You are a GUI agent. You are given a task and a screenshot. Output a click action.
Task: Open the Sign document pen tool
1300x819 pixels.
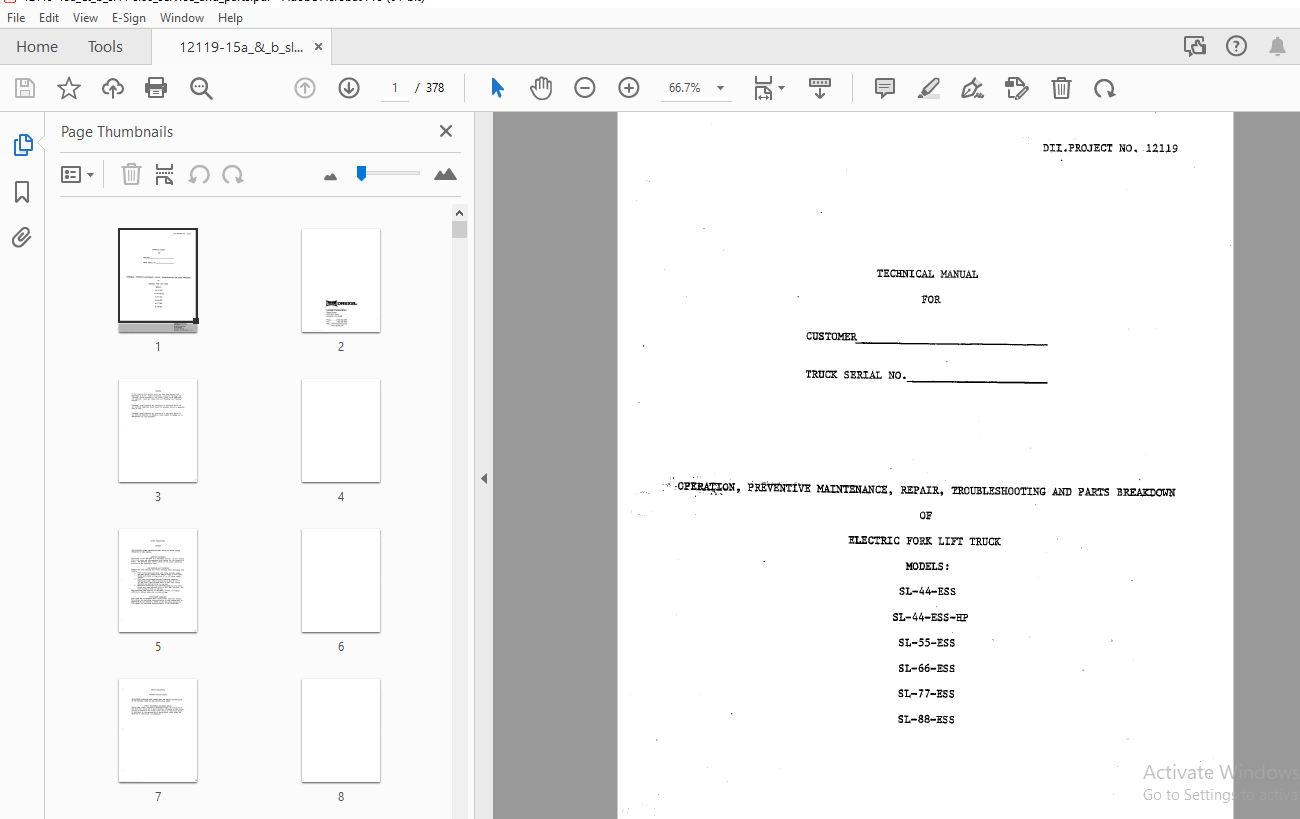pos(973,88)
